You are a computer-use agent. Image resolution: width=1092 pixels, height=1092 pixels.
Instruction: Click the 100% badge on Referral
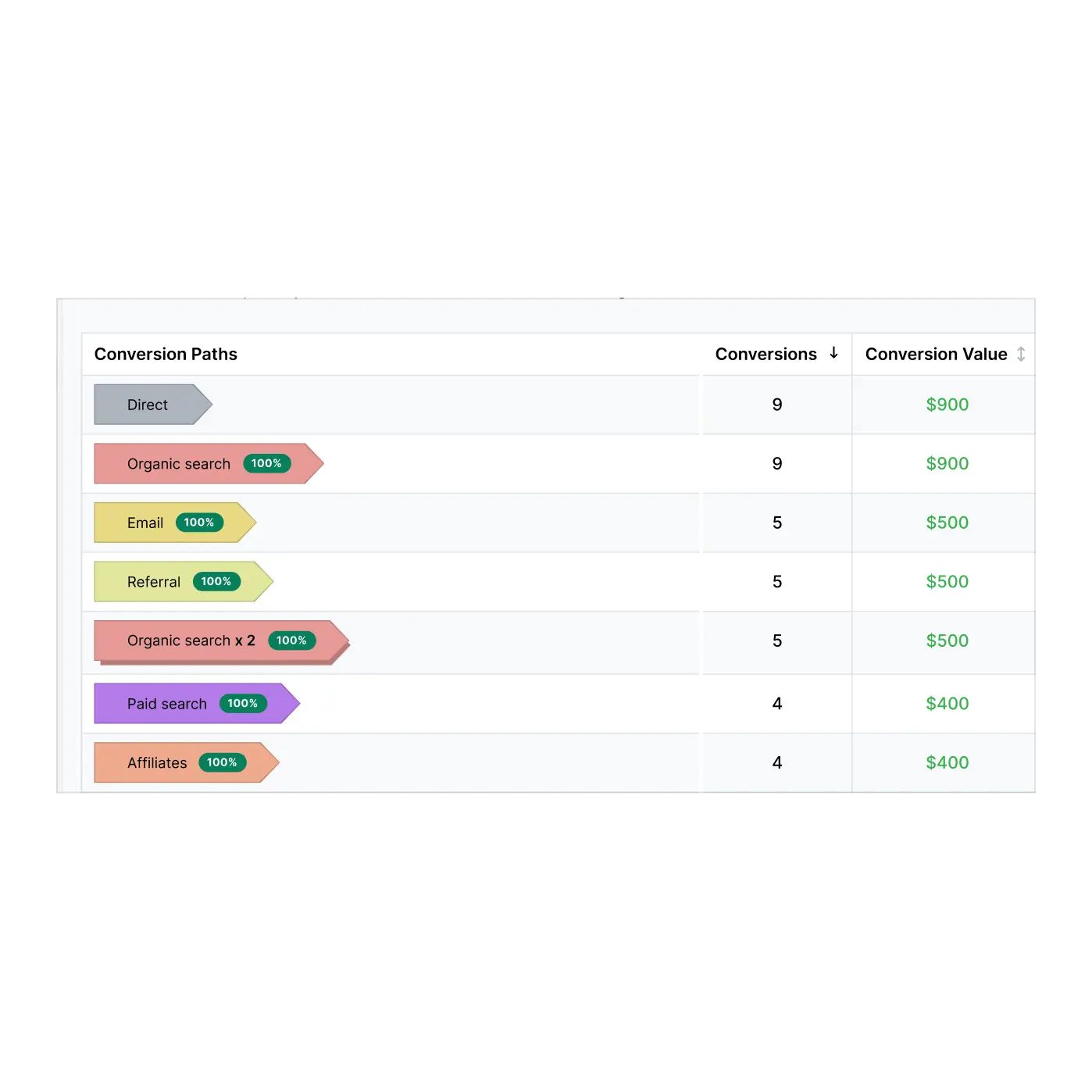click(216, 582)
